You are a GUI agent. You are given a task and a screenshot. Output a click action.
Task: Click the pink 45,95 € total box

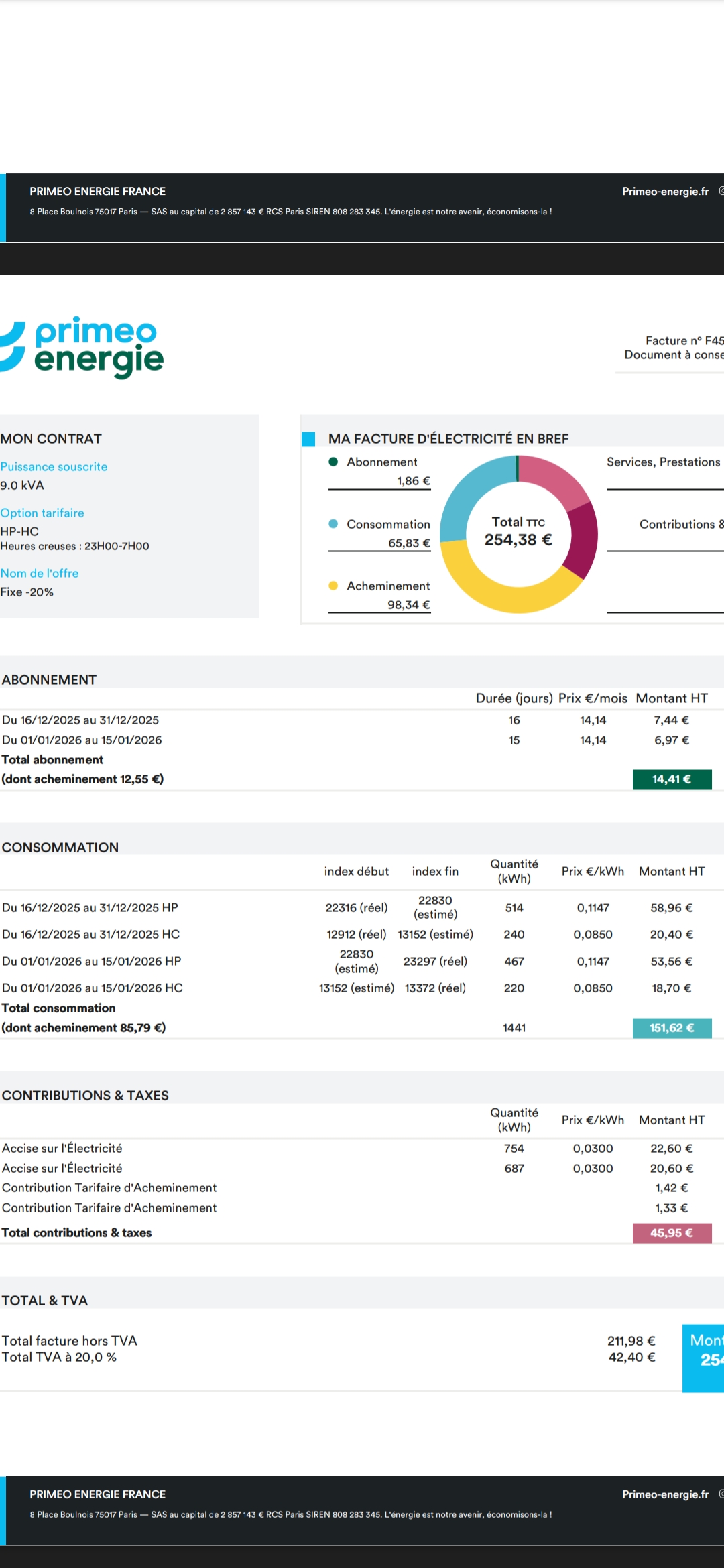point(672,1233)
